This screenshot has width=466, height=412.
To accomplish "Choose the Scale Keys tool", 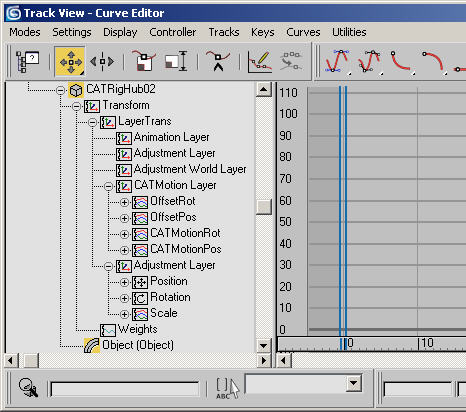I will (x=145, y=62).
